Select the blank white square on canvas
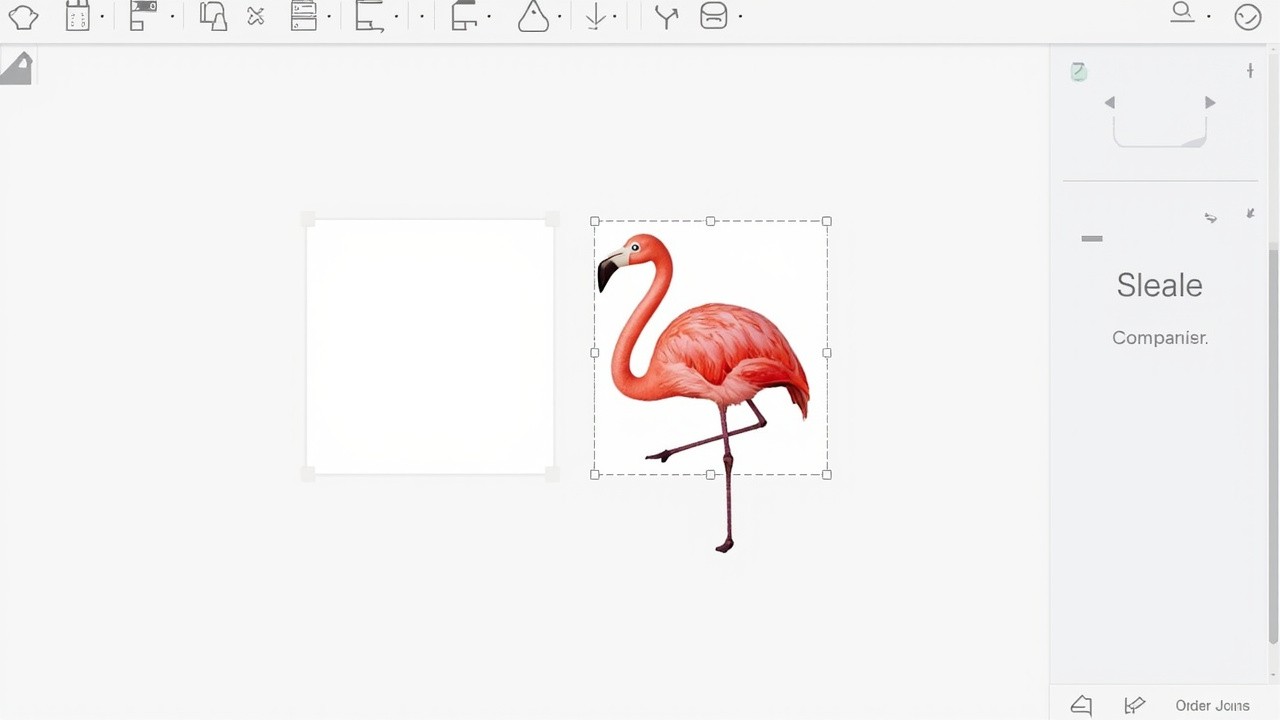1280x720 pixels. coord(430,347)
